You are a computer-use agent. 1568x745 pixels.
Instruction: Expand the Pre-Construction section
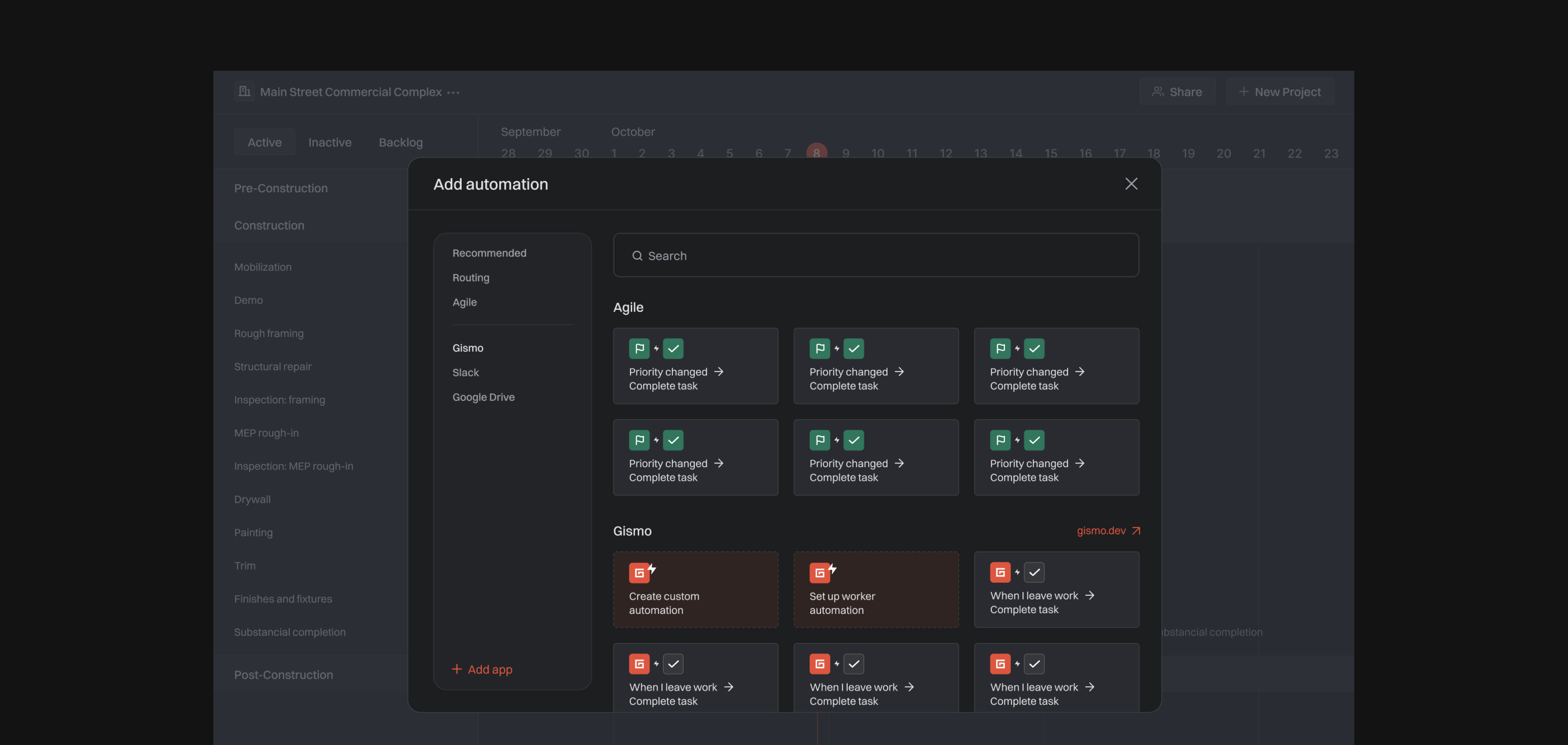[x=280, y=188]
